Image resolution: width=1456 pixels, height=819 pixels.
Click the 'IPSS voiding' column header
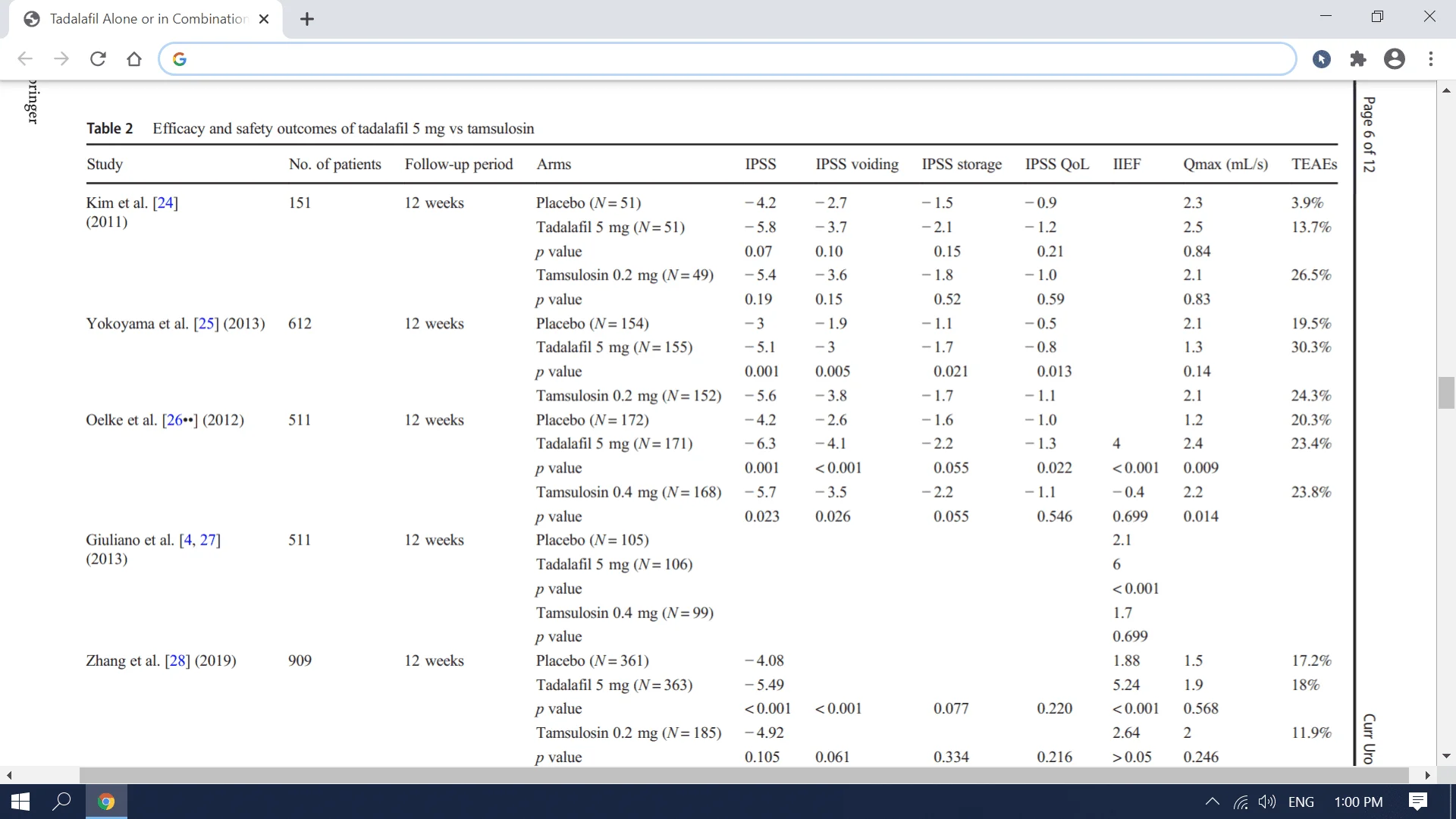857,164
